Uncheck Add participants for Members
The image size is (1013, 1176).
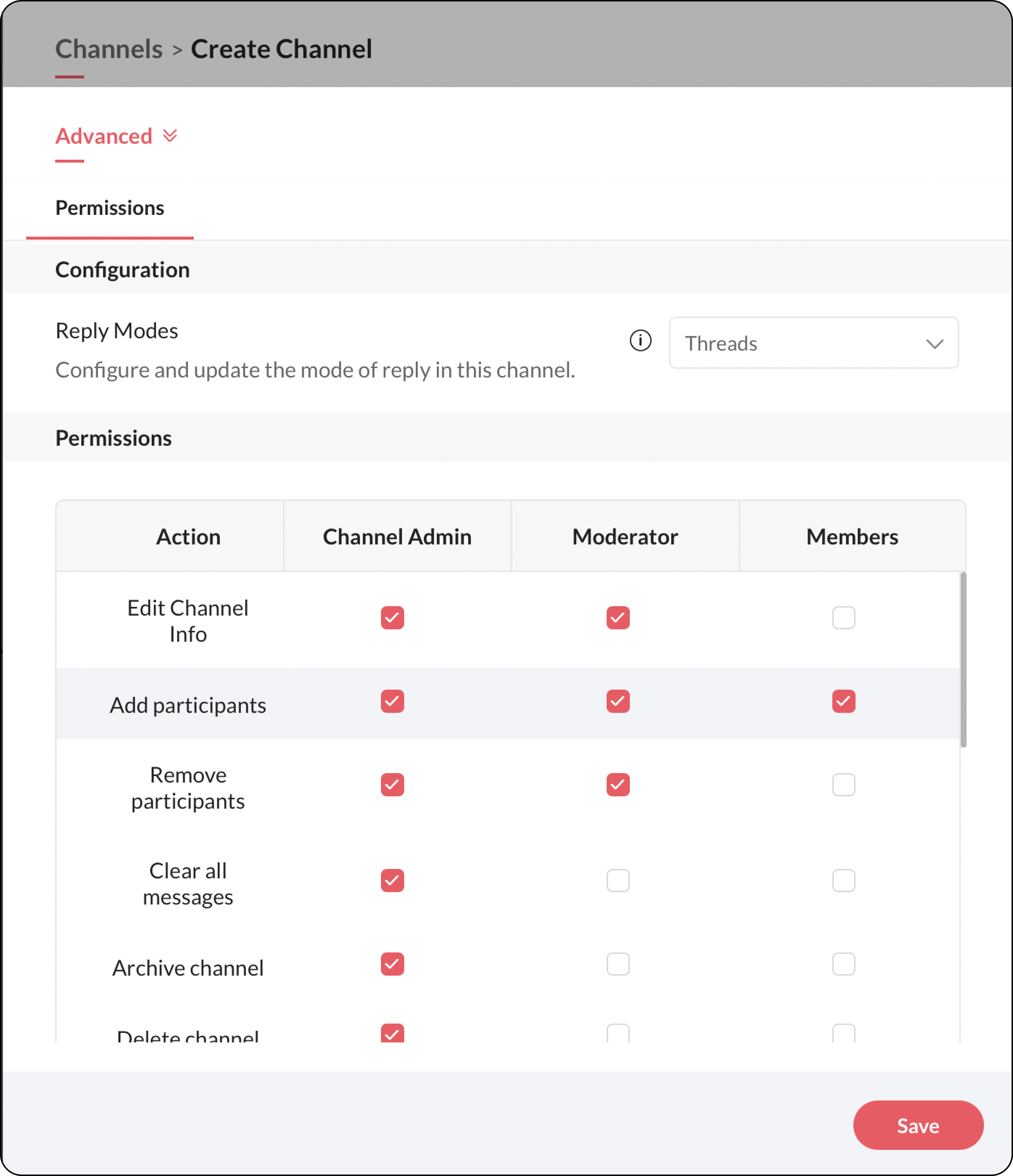[x=844, y=701]
